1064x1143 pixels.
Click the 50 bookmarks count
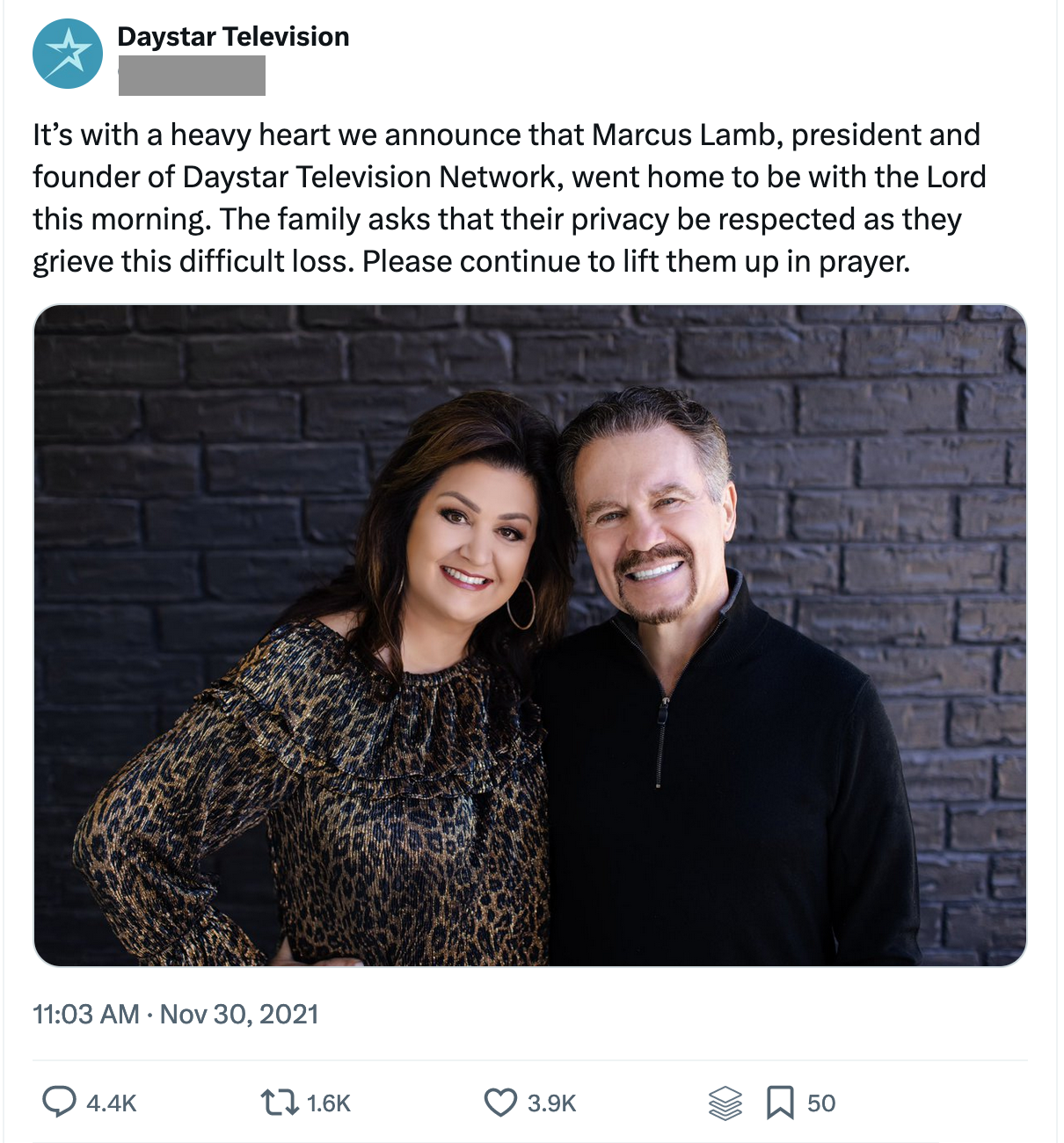pos(820,1103)
